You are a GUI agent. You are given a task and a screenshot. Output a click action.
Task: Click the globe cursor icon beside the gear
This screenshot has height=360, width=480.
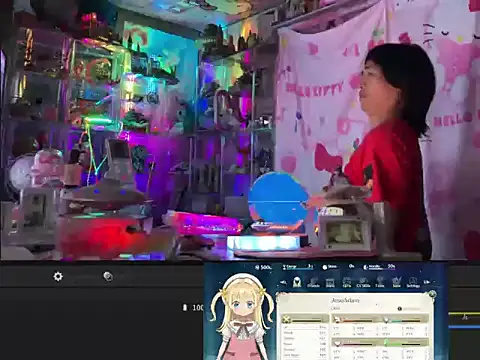(x=108, y=276)
